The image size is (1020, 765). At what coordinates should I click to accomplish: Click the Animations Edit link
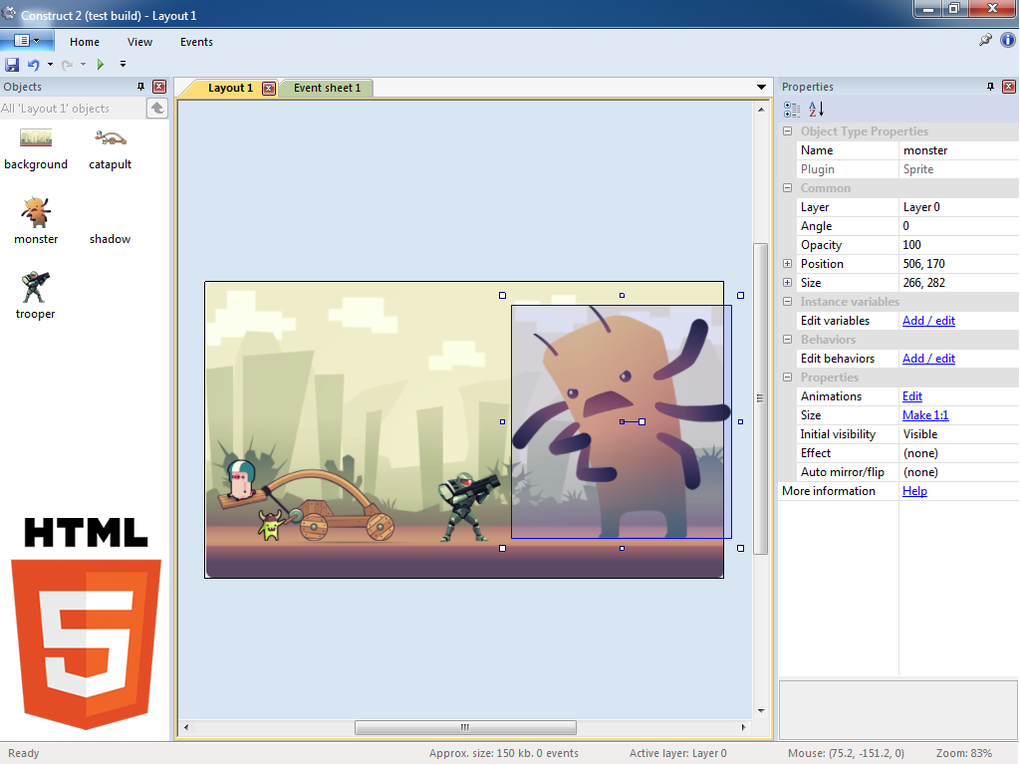coord(912,396)
